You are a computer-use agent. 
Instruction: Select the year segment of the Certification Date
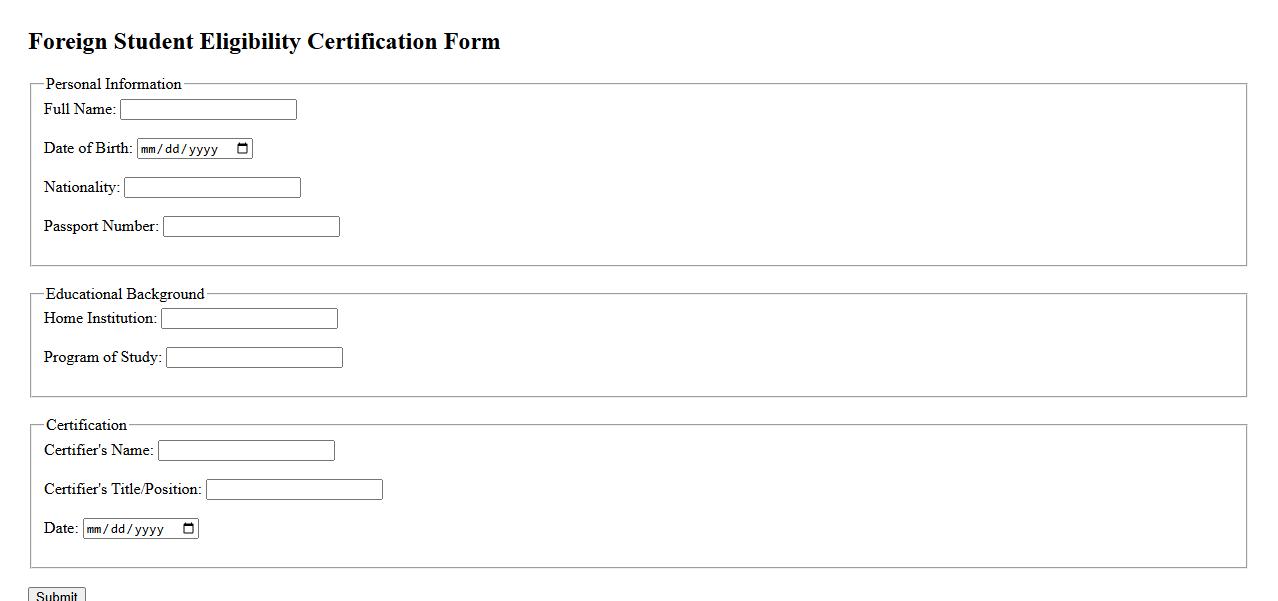pyautogui.click(x=148, y=529)
